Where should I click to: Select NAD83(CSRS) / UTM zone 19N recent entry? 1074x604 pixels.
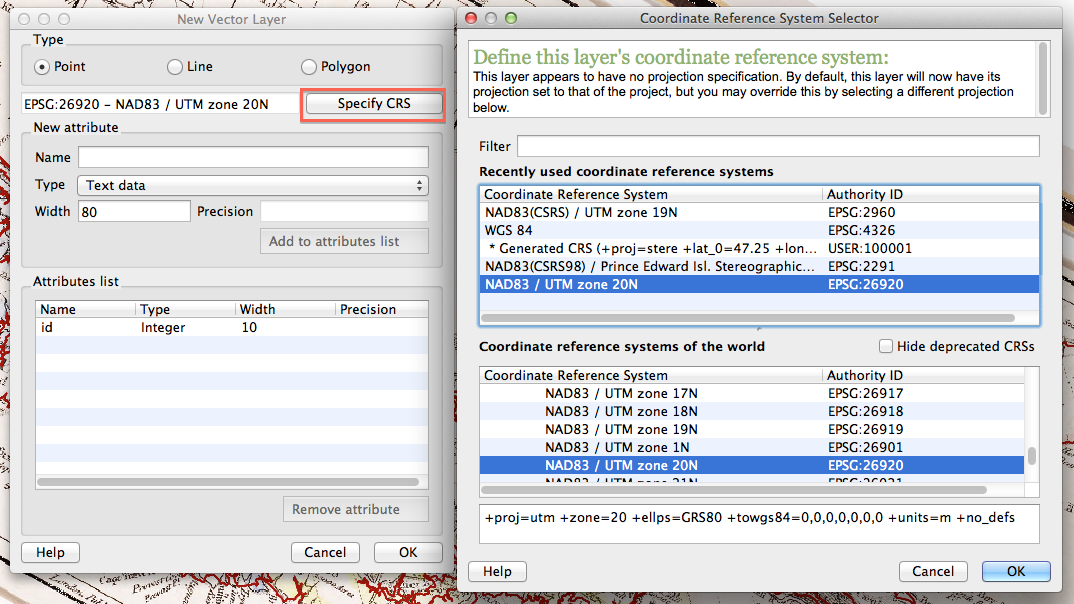650,212
